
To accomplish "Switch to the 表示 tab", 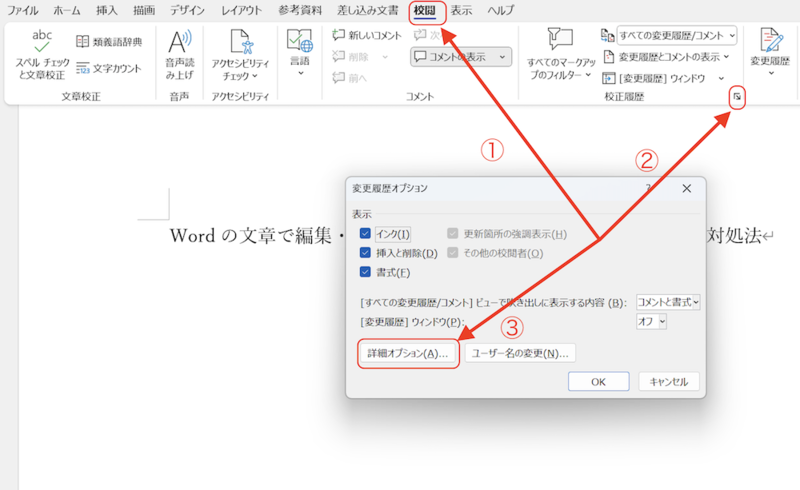I will pos(461,10).
